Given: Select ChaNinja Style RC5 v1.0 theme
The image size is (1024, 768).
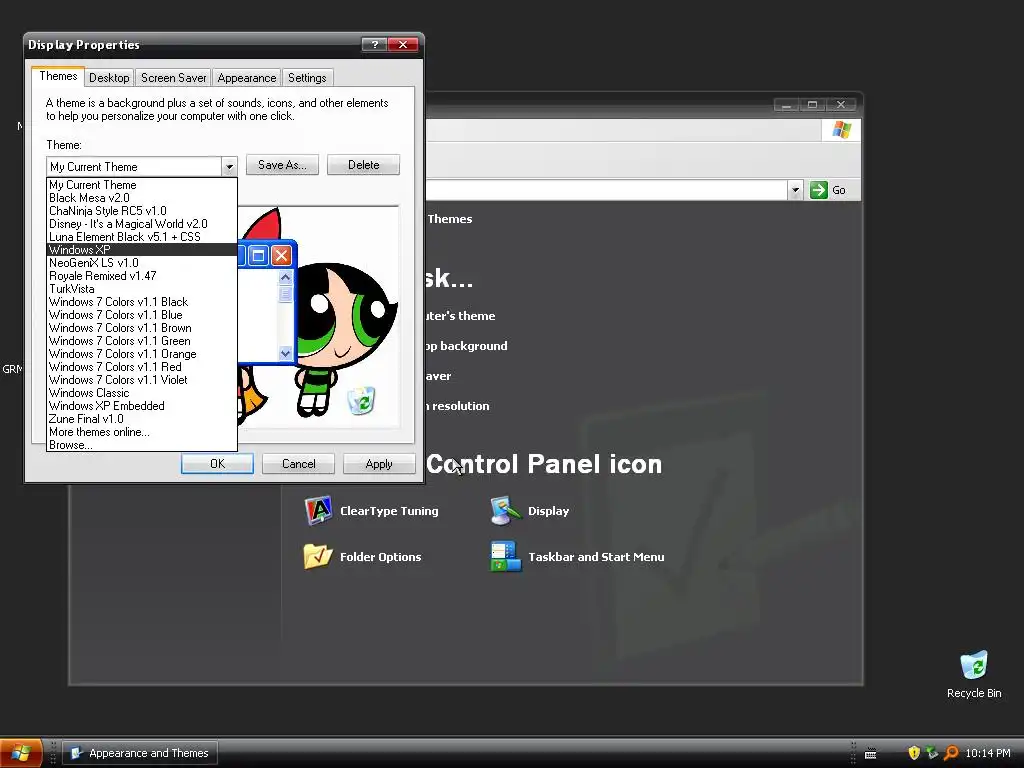Looking at the screenshot, I should pos(142,211).
